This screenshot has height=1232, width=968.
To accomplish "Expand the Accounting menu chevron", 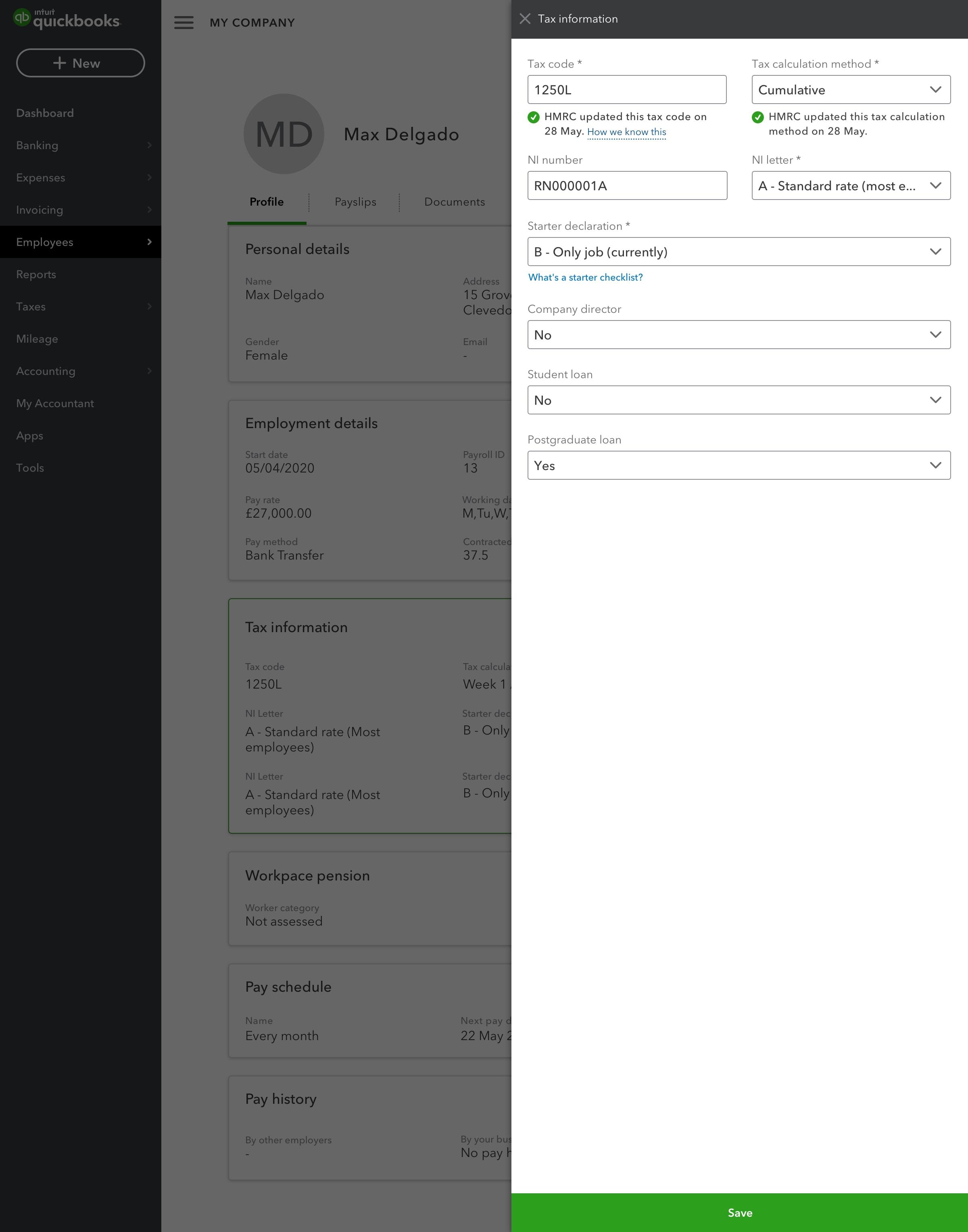I will point(150,372).
